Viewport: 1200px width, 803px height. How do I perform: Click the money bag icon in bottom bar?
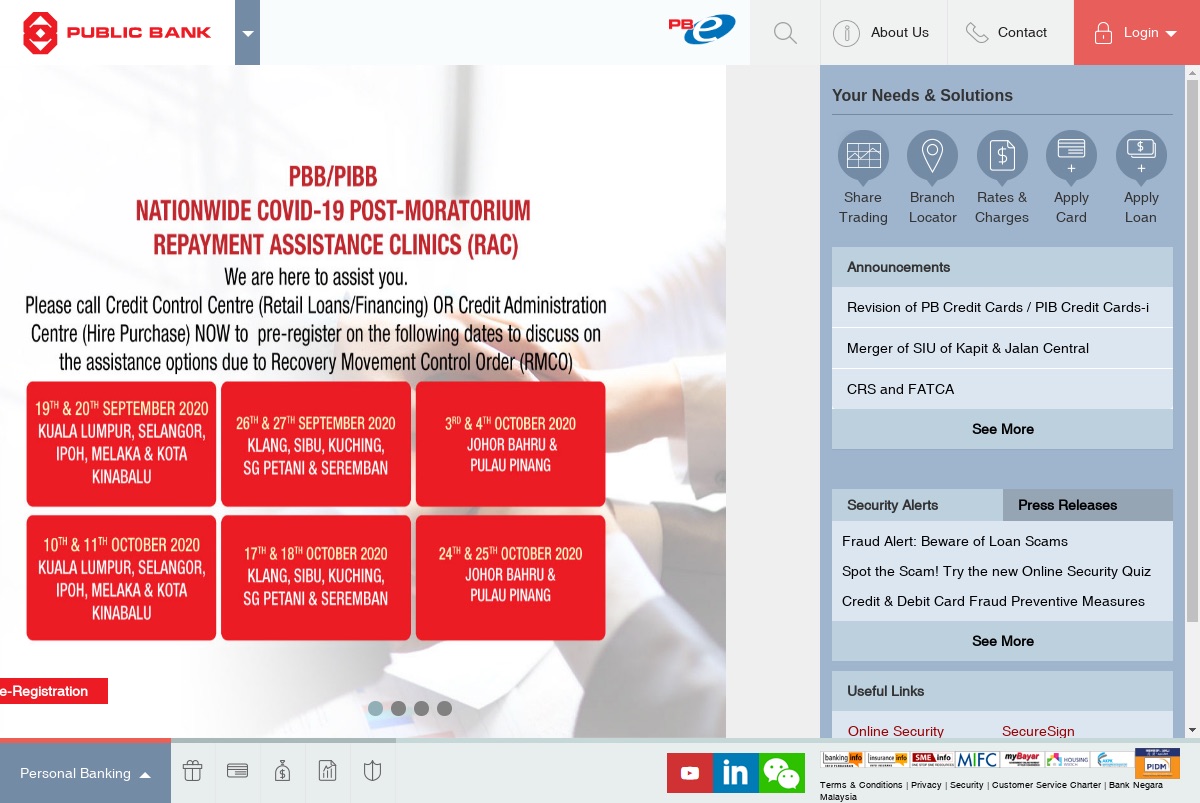[282, 771]
